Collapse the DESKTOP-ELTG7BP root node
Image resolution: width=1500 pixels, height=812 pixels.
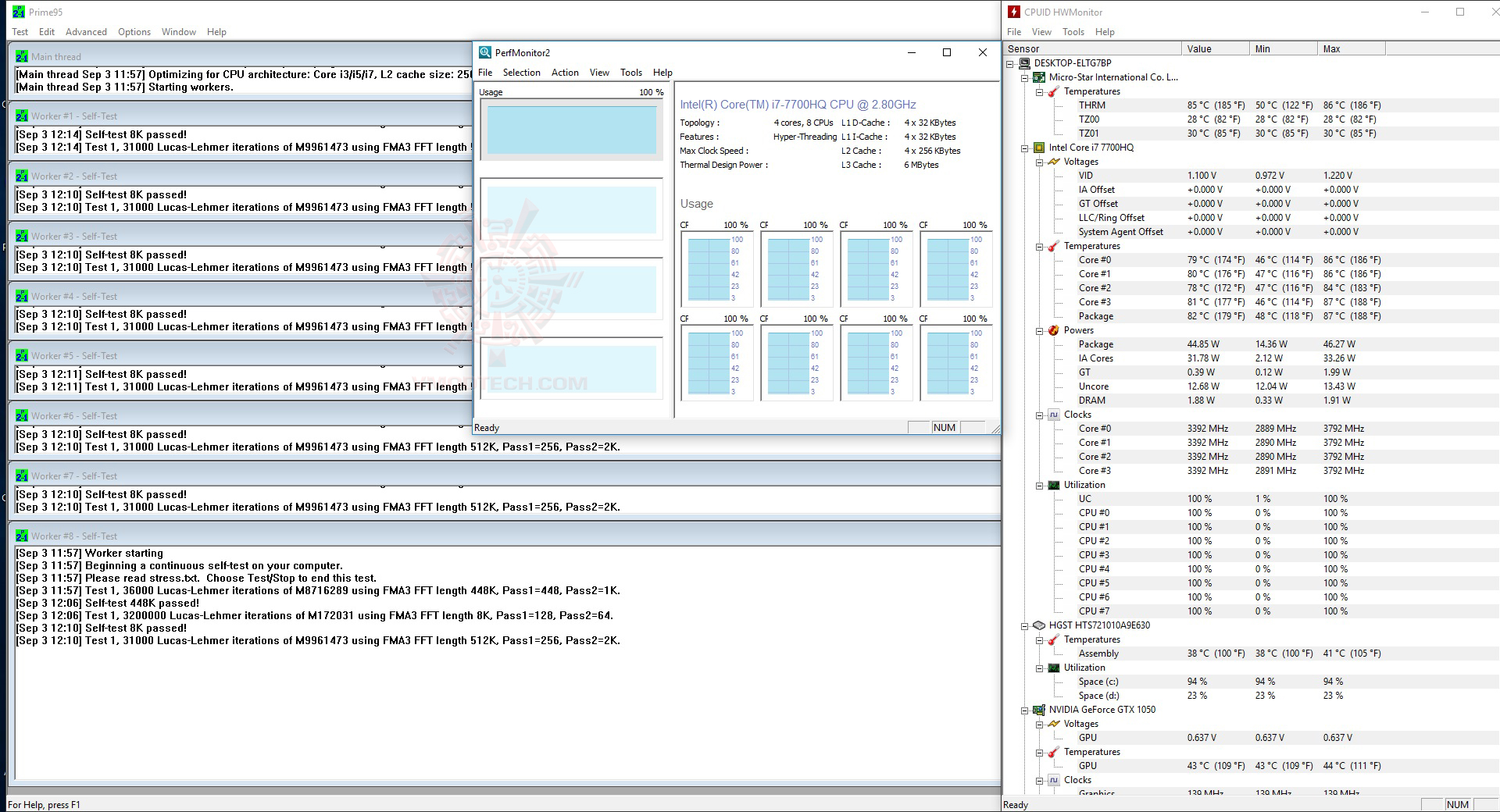(1010, 63)
